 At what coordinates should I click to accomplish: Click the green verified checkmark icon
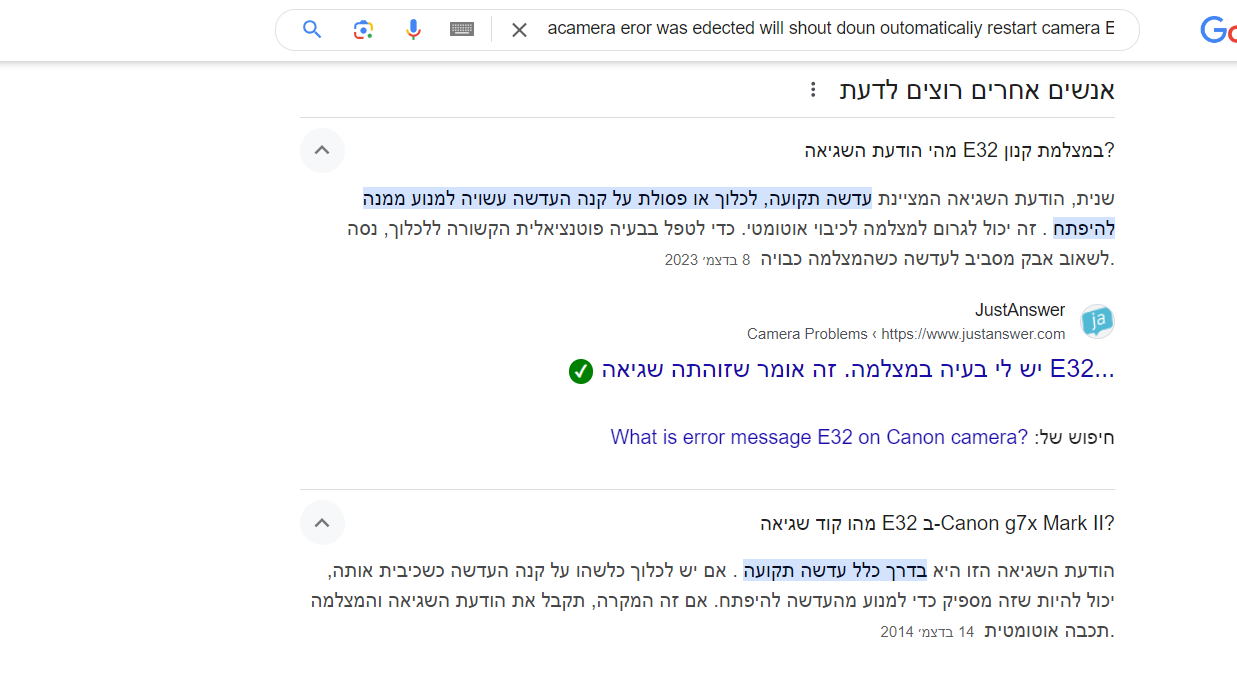click(x=580, y=372)
